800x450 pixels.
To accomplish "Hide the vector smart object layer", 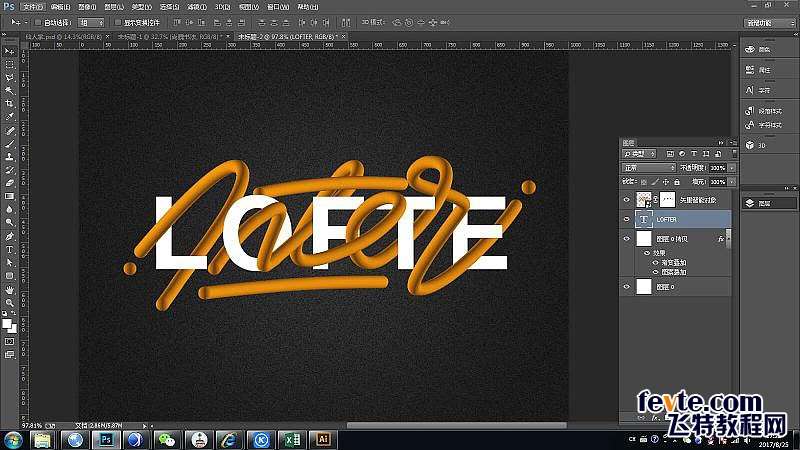I will click(627, 200).
